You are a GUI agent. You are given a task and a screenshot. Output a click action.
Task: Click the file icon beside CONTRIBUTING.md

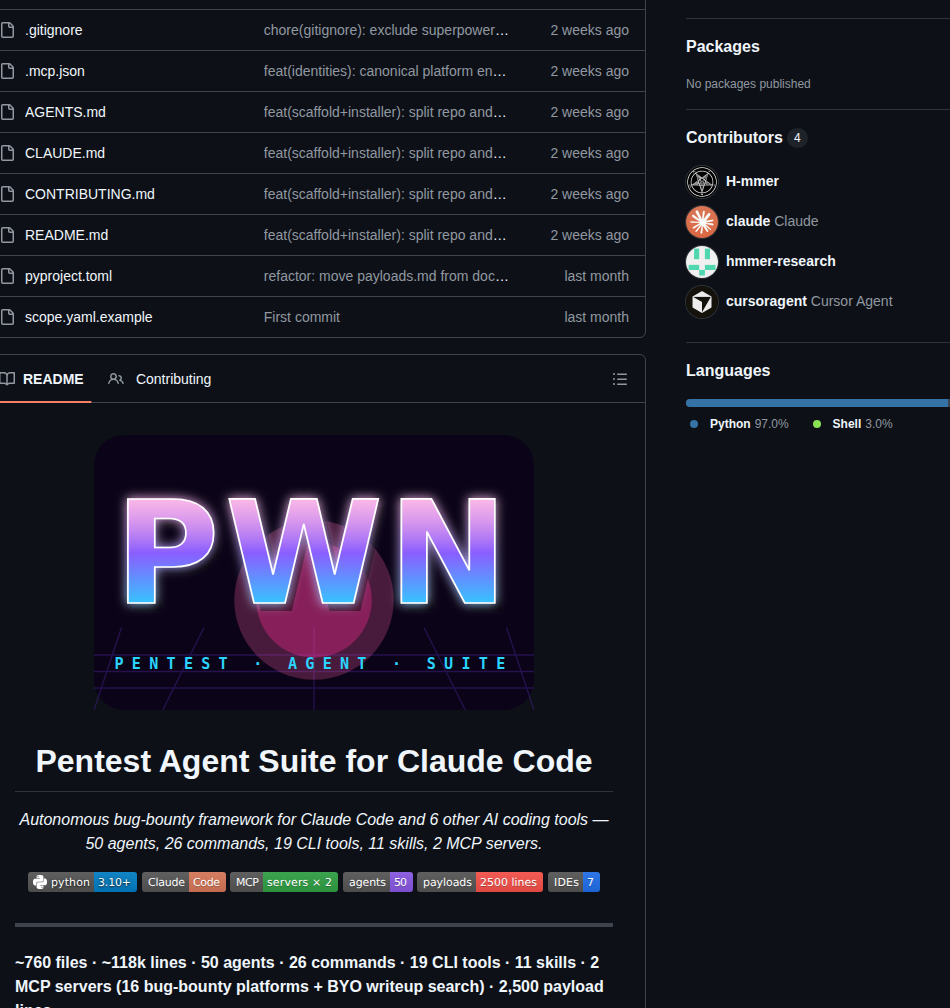click(x=7, y=194)
